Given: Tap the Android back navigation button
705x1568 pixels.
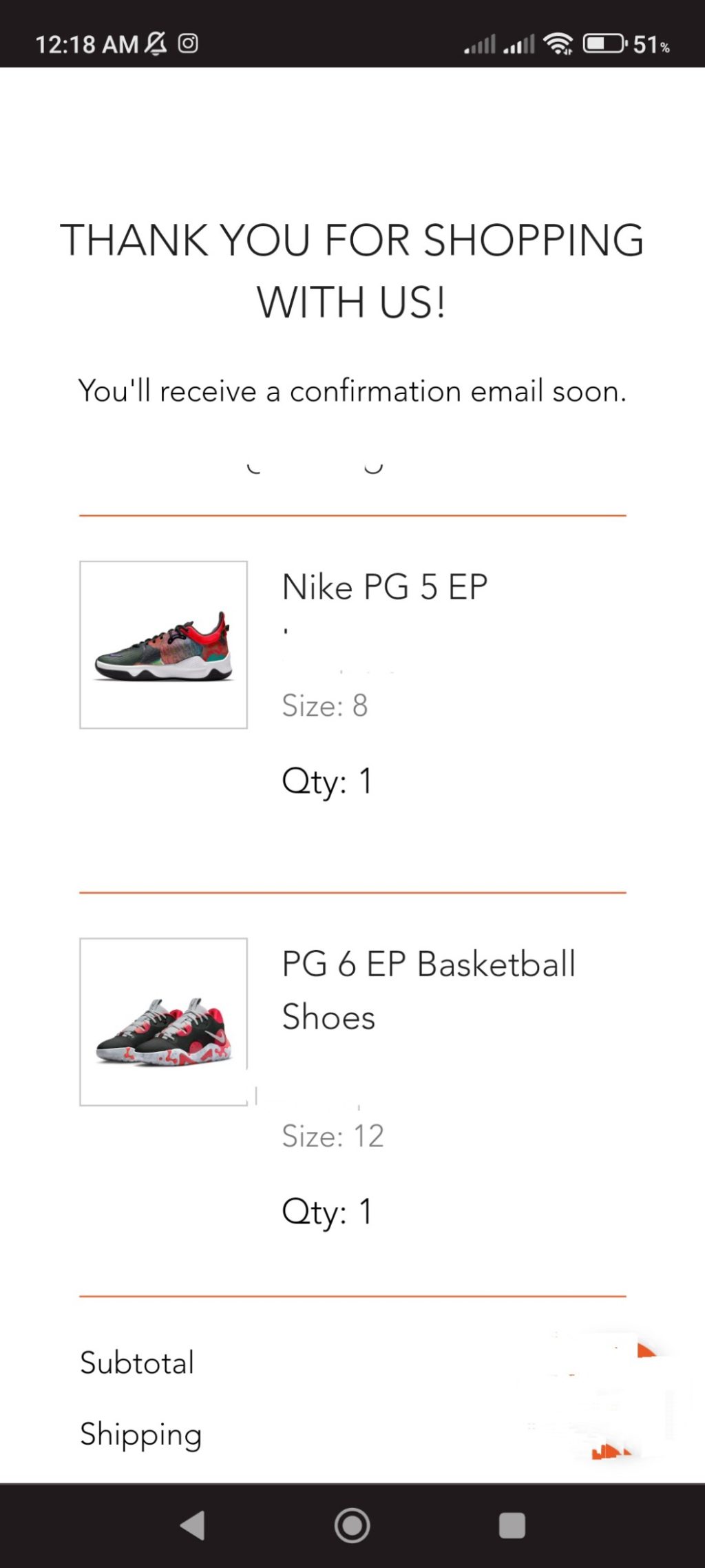Looking at the screenshot, I should tap(193, 1525).
